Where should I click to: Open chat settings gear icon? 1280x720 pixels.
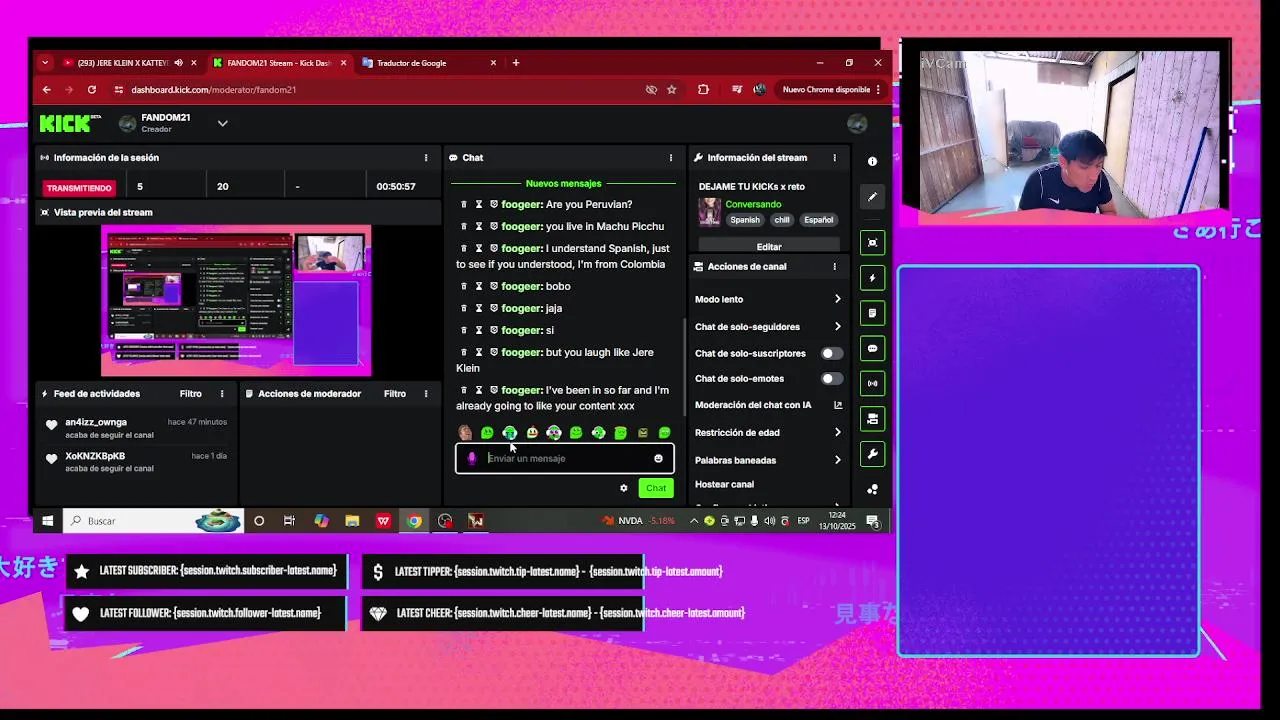(x=624, y=488)
